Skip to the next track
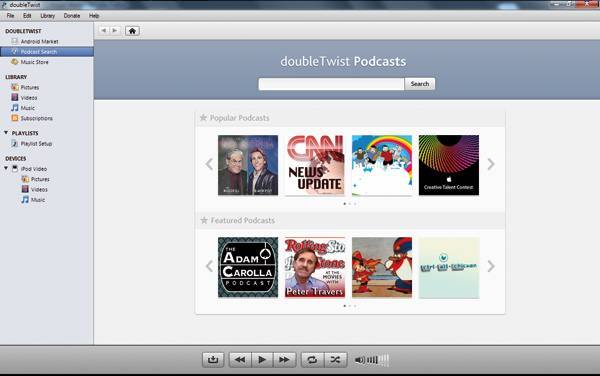This screenshot has height=376, width=600. 284,360
